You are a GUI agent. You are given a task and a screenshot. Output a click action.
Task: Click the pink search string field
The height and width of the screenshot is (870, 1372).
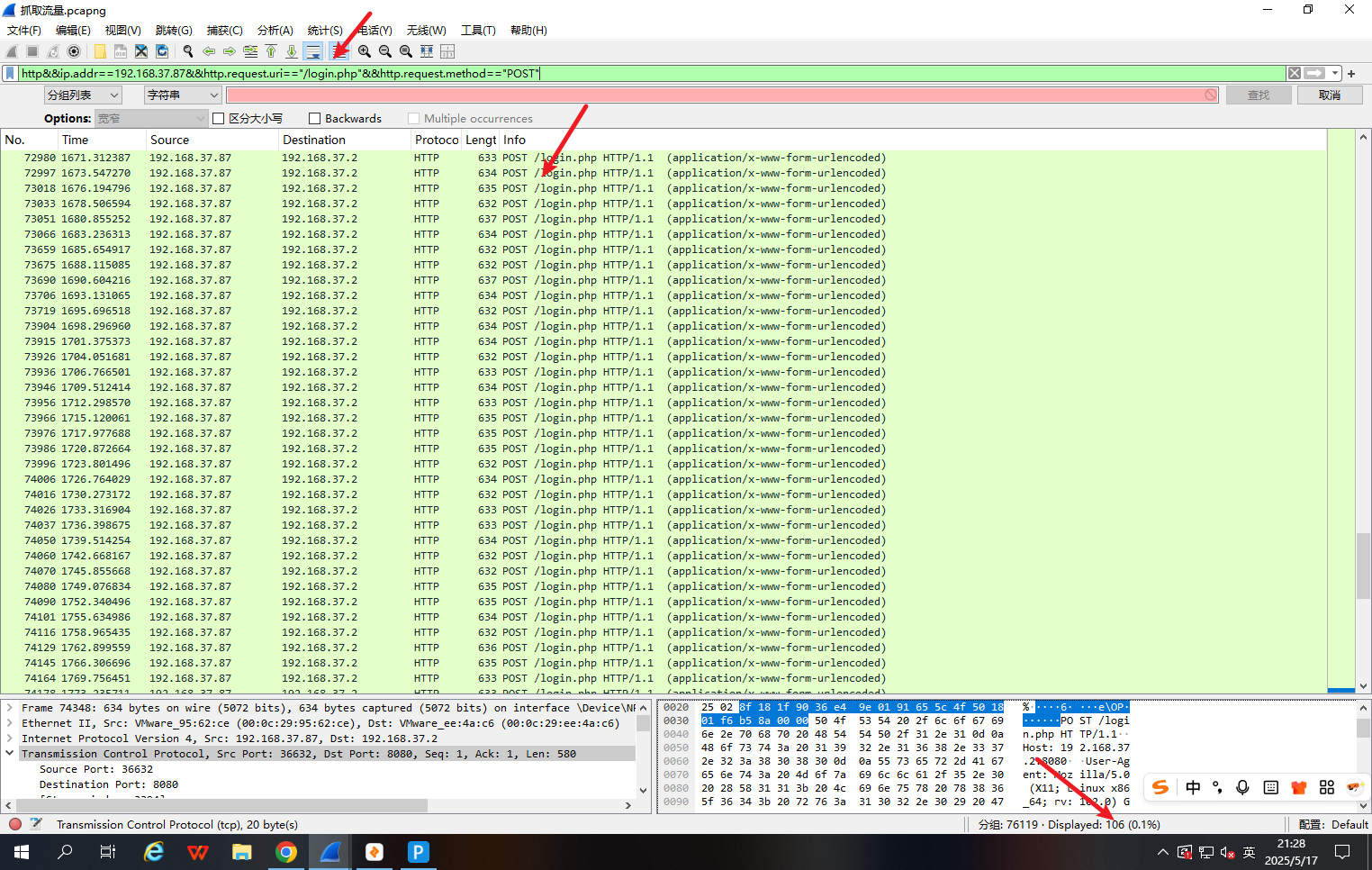722,95
